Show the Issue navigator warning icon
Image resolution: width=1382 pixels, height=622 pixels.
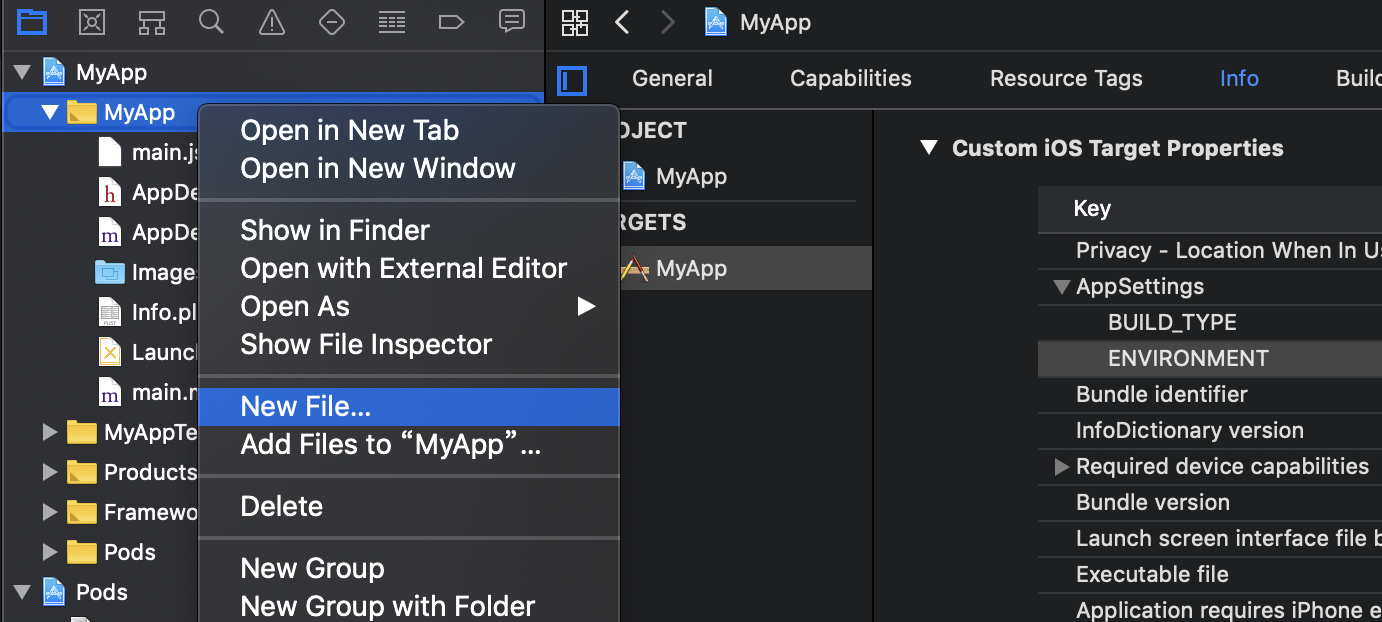271,21
